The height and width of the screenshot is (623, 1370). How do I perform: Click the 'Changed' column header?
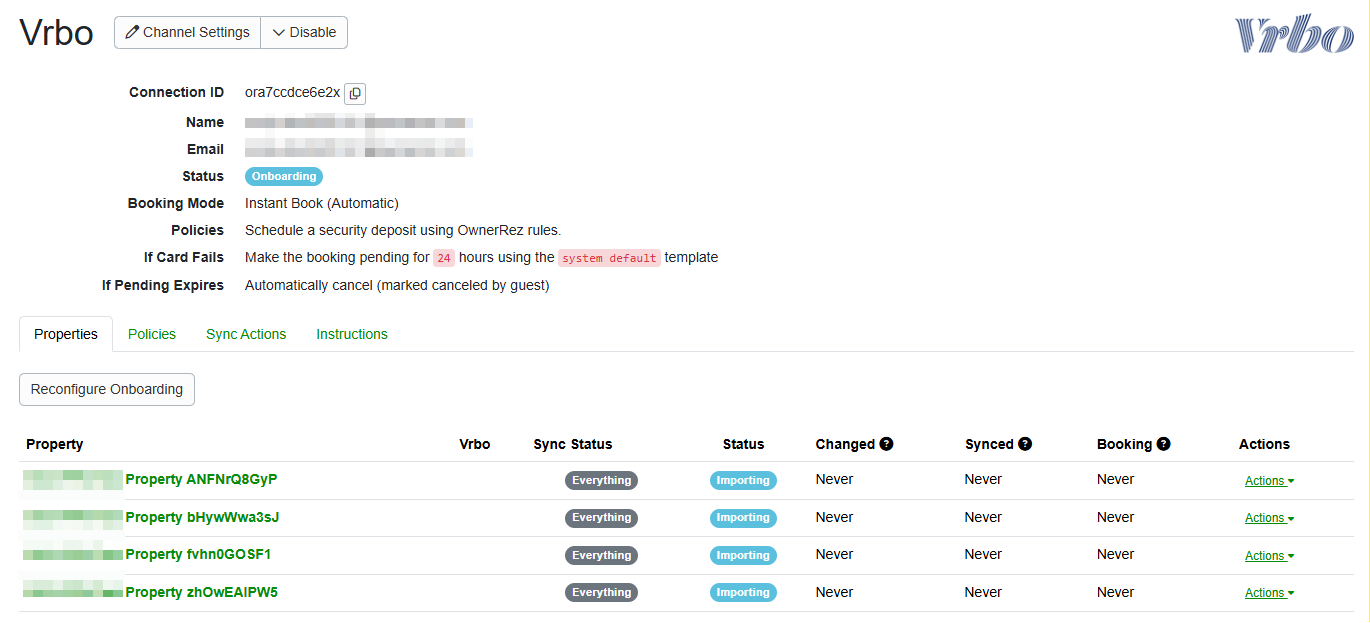(x=845, y=444)
